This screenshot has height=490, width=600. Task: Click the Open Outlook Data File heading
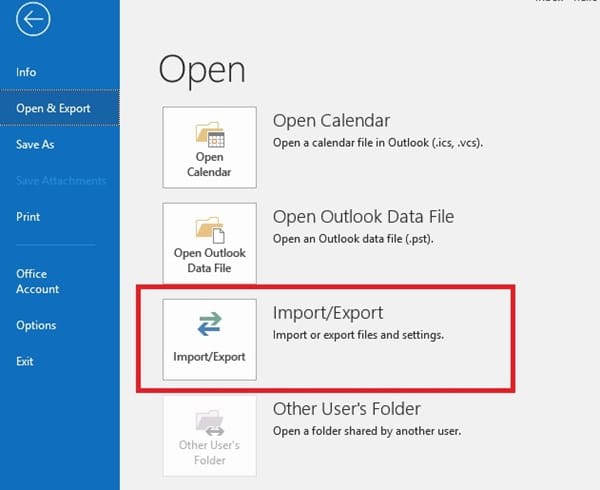click(364, 217)
